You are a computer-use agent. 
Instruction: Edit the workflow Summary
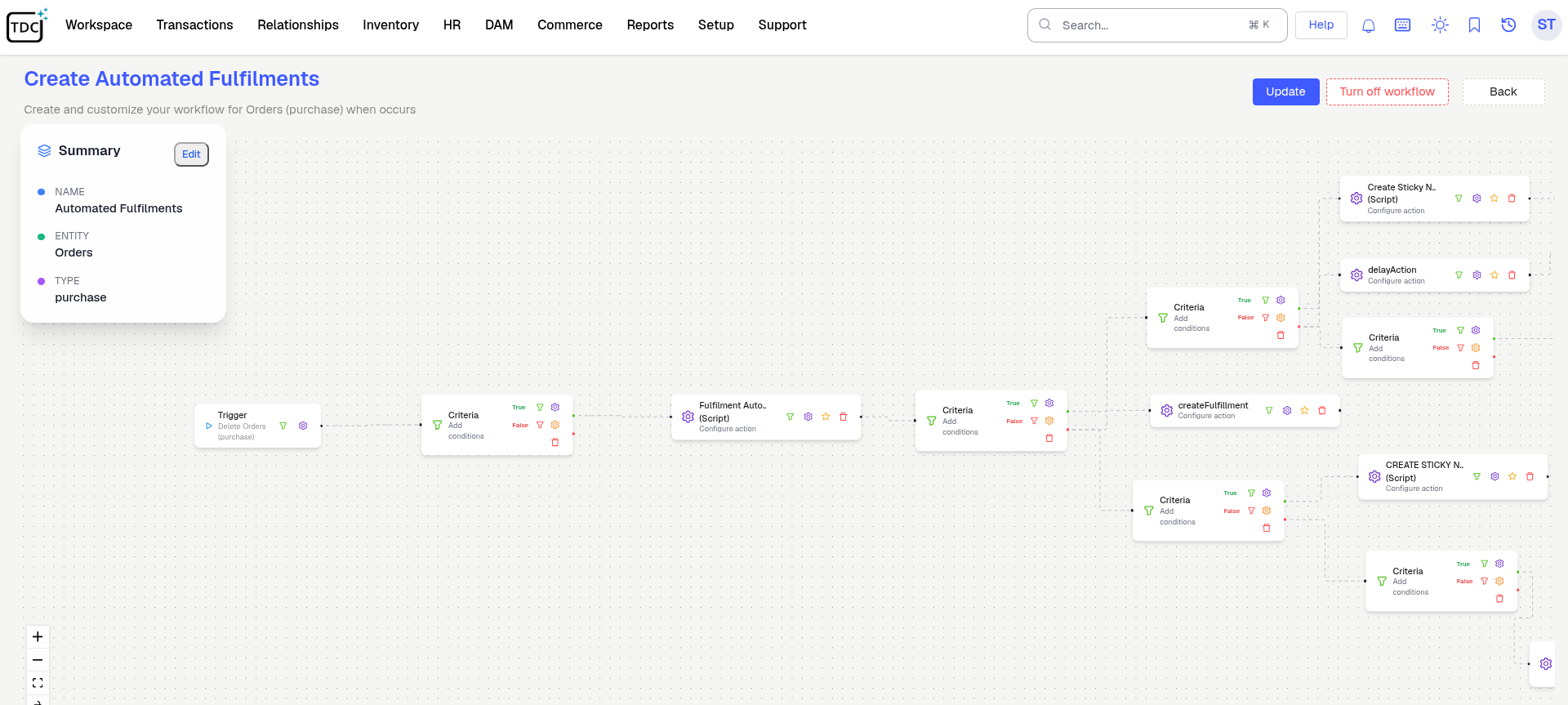pyautogui.click(x=191, y=154)
